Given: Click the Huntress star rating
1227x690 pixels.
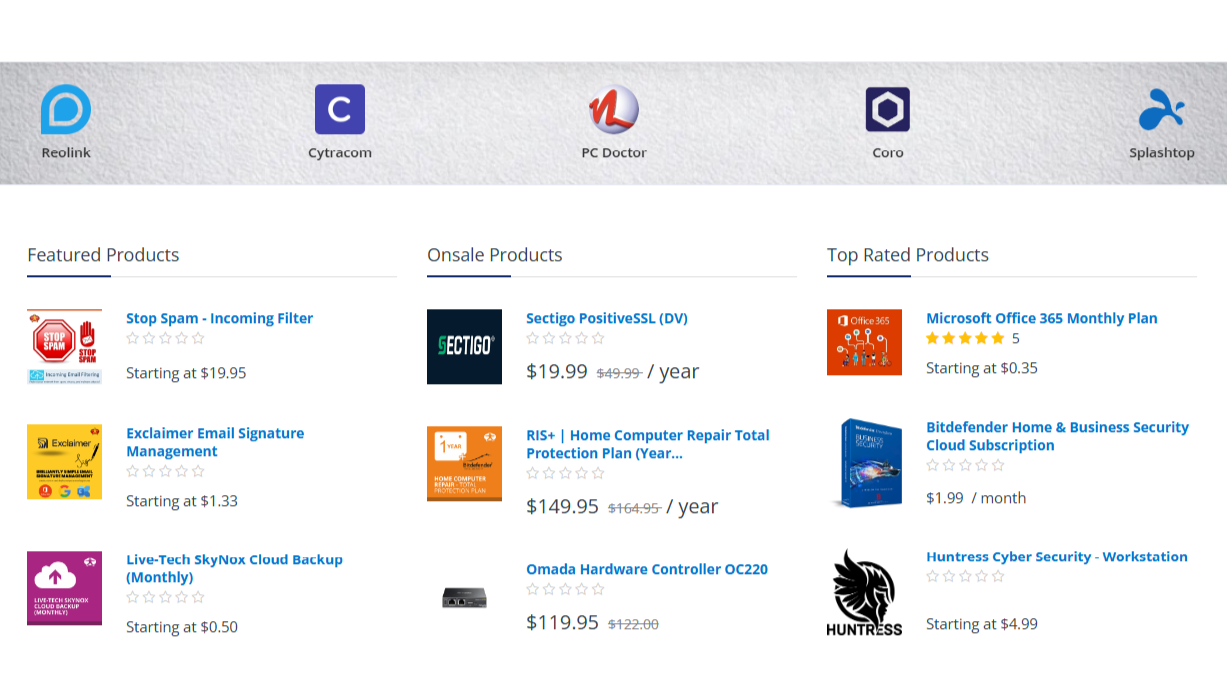Looking at the screenshot, I should [965, 576].
